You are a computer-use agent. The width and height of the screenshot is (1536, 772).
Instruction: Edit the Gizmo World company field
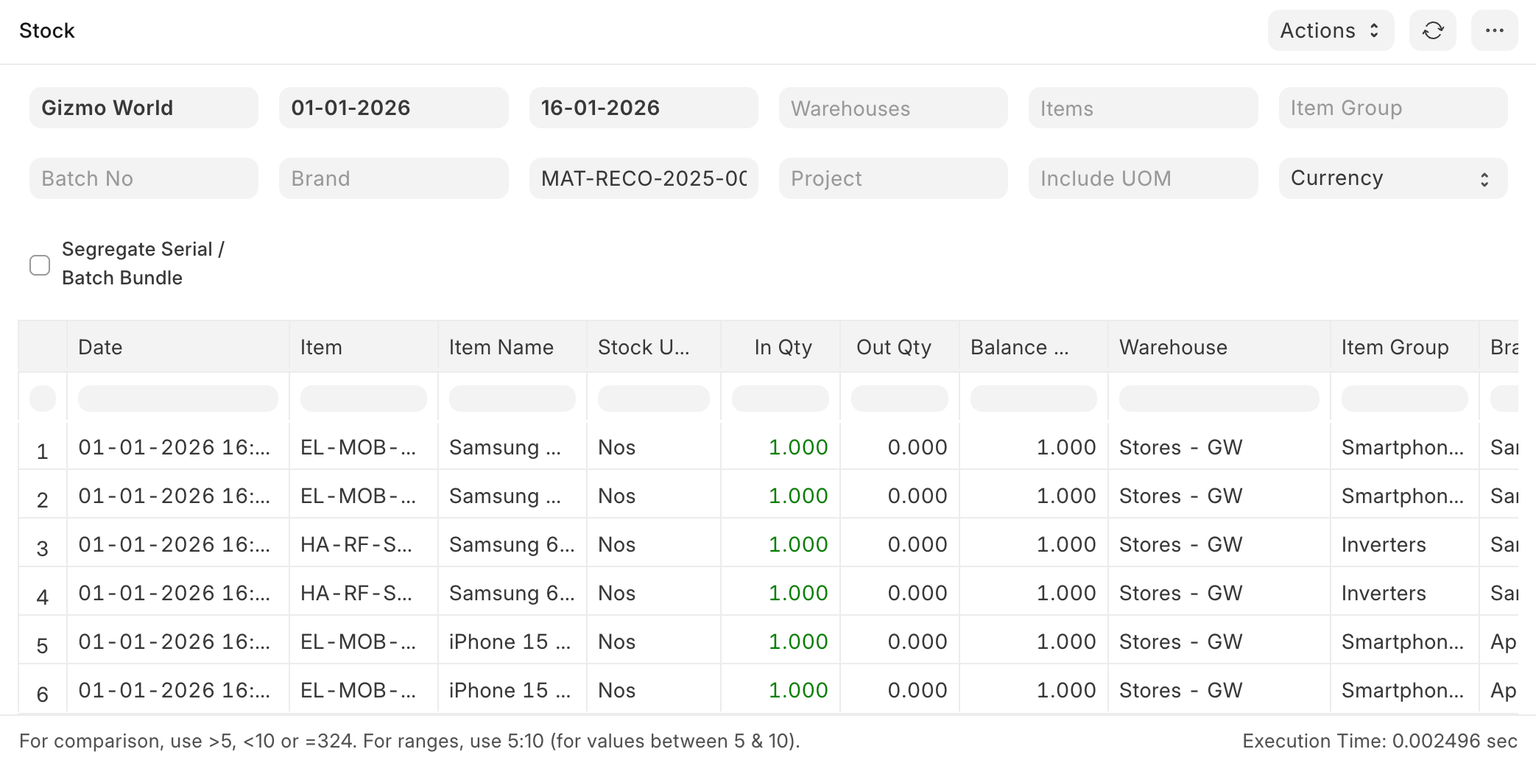[x=143, y=108]
